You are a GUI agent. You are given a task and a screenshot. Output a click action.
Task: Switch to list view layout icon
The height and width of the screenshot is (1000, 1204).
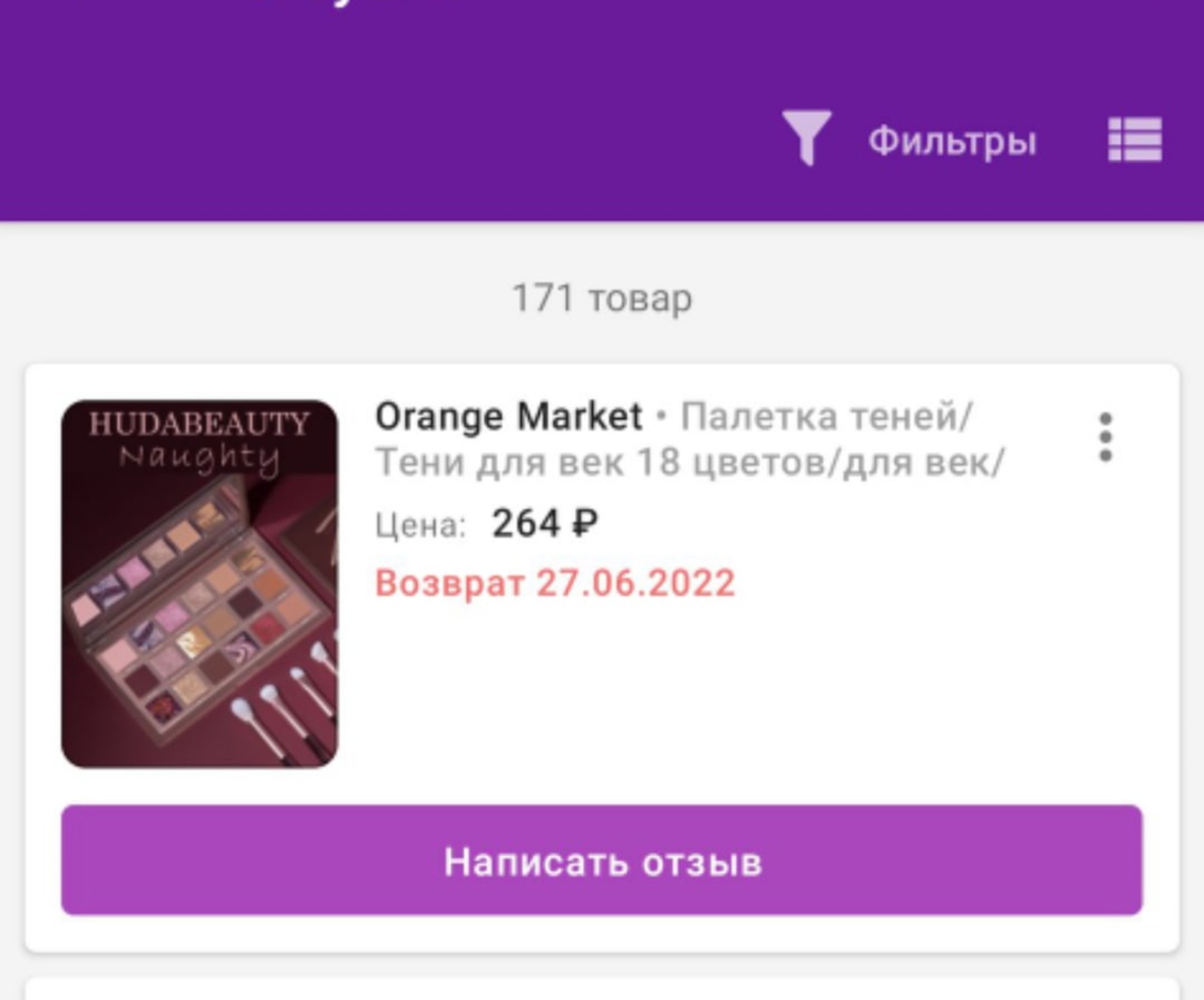click(x=1135, y=139)
